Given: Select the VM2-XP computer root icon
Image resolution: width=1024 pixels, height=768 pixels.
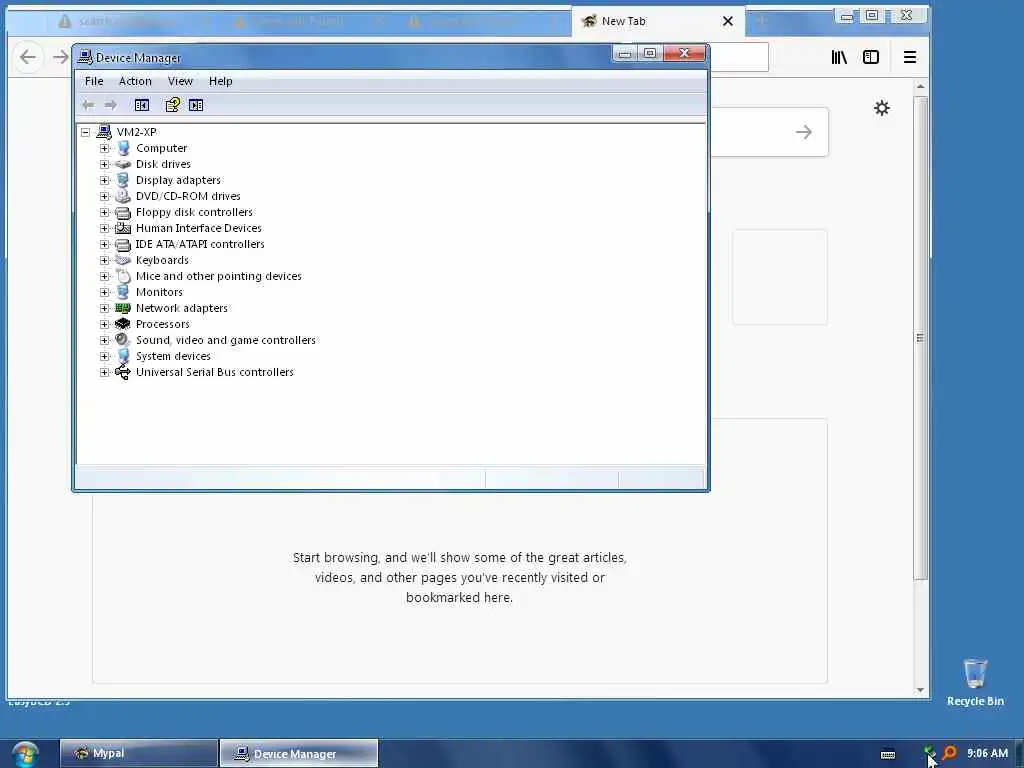Looking at the screenshot, I should (104, 131).
